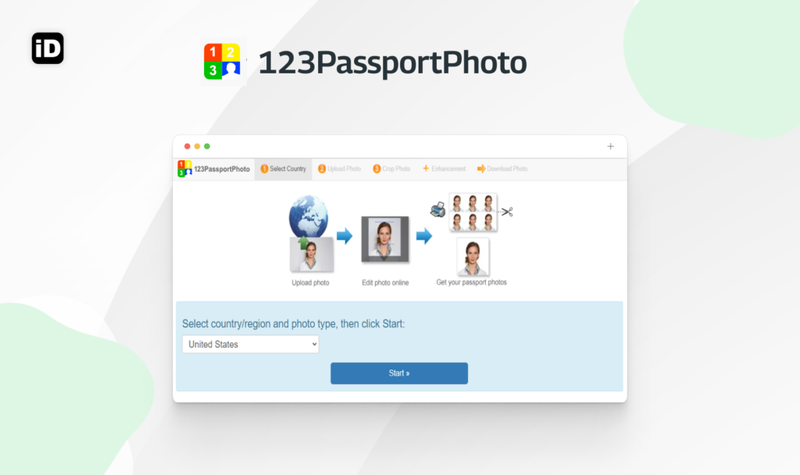Select the Select Country step tab

click(x=283, y=169)
